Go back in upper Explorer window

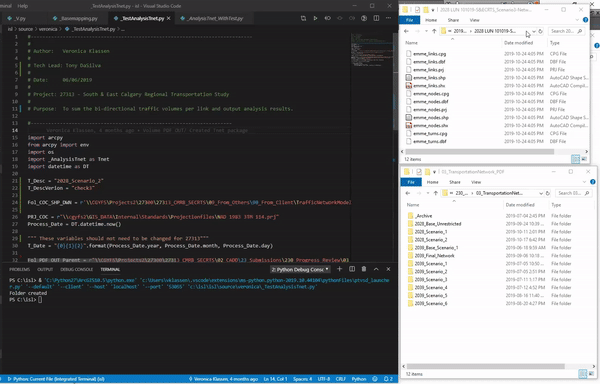[406, 31]
